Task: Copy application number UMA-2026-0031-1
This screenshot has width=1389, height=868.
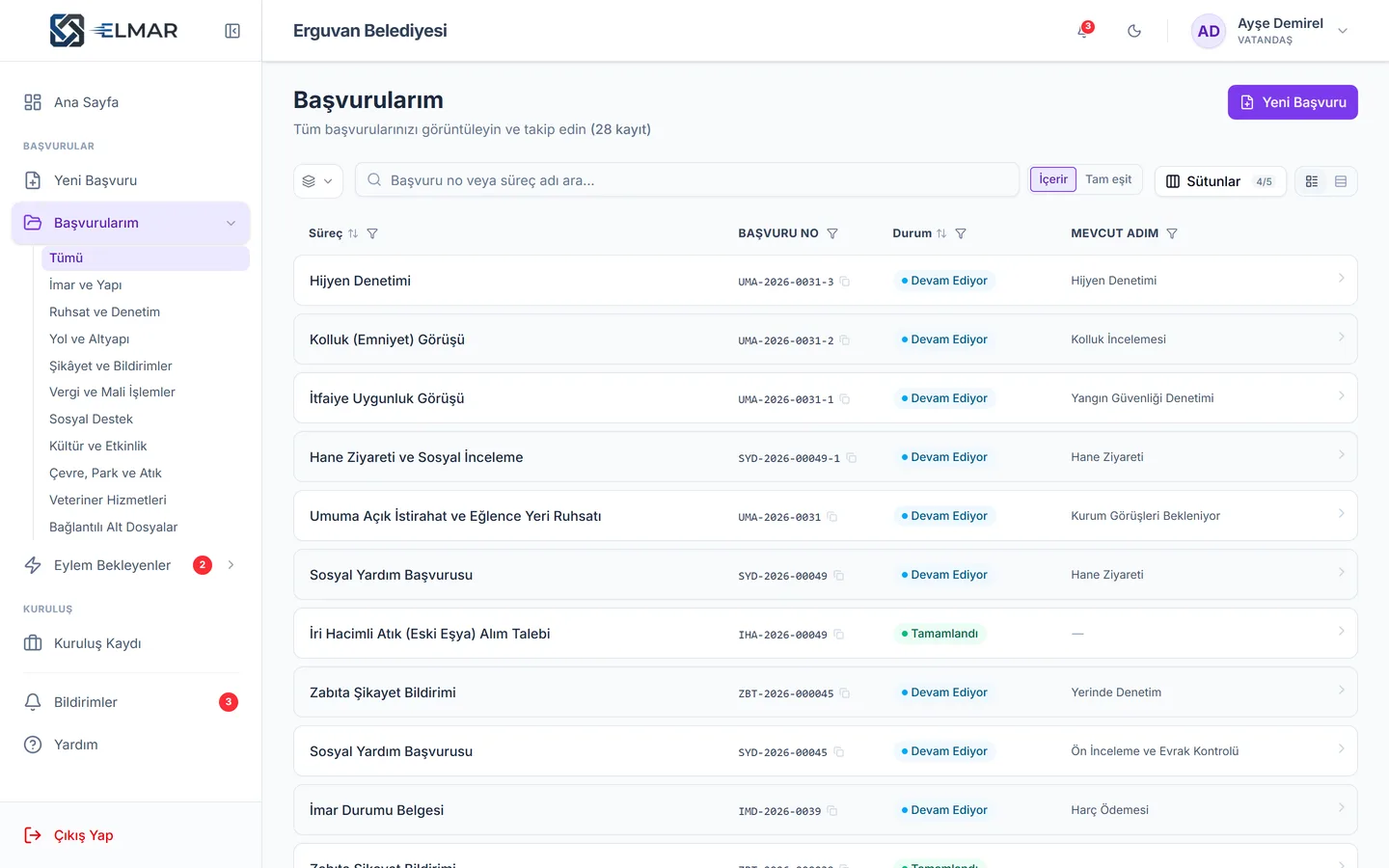Action: pyautogui.click(x=845, y=399)
